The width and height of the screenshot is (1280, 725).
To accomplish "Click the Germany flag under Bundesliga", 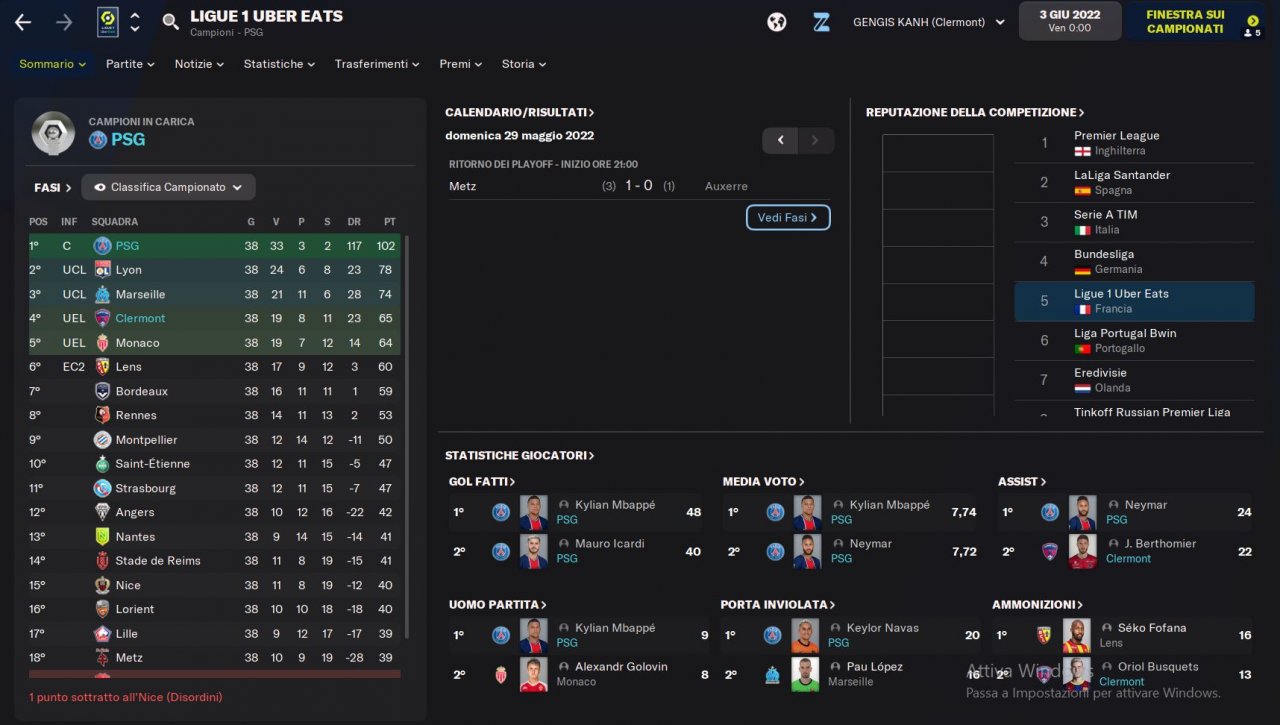I will pos(1082,269).
